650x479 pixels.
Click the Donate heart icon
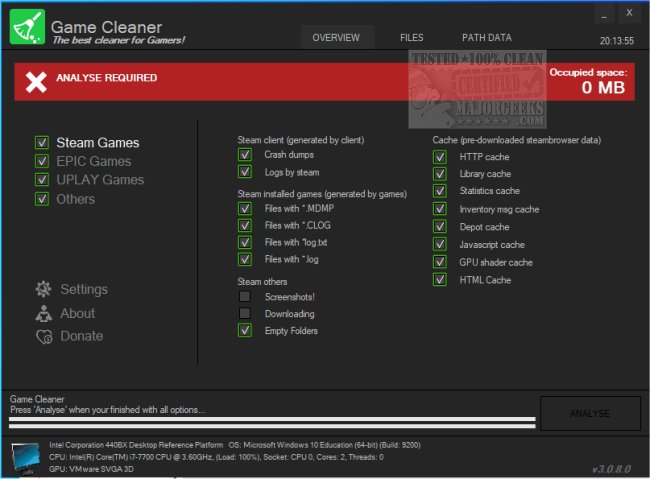coord(44,336)
